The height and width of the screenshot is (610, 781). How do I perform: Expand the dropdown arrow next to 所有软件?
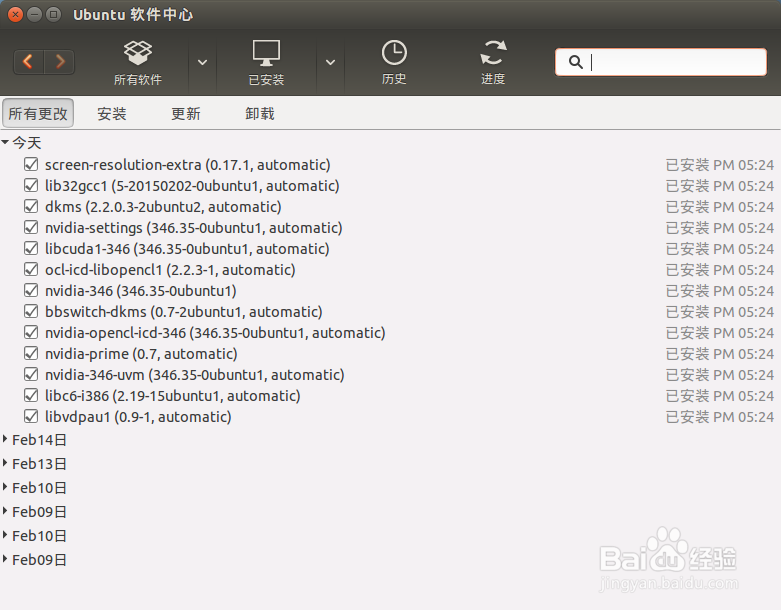pyautogui.click(x=202, y=62)
